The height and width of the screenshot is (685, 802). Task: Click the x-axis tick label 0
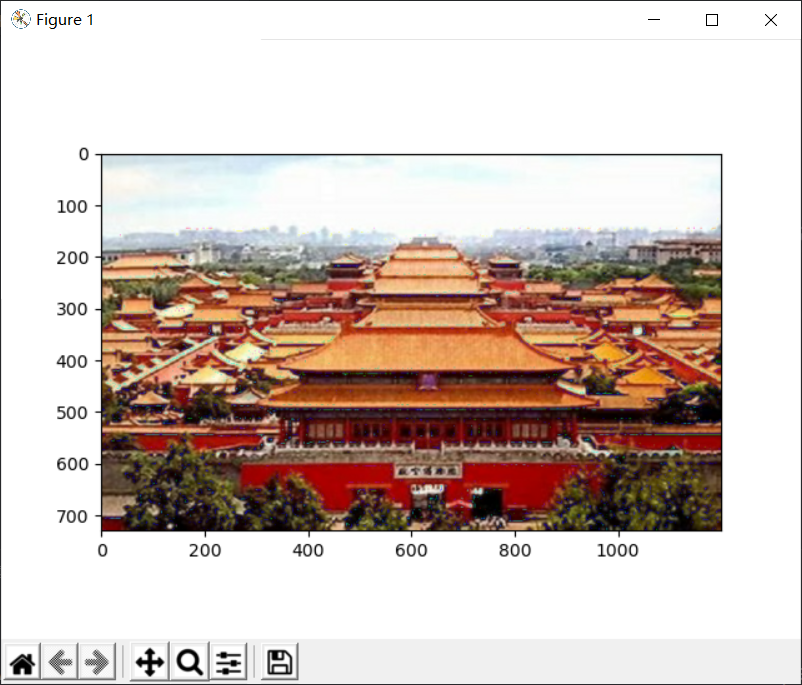[102, 550]
